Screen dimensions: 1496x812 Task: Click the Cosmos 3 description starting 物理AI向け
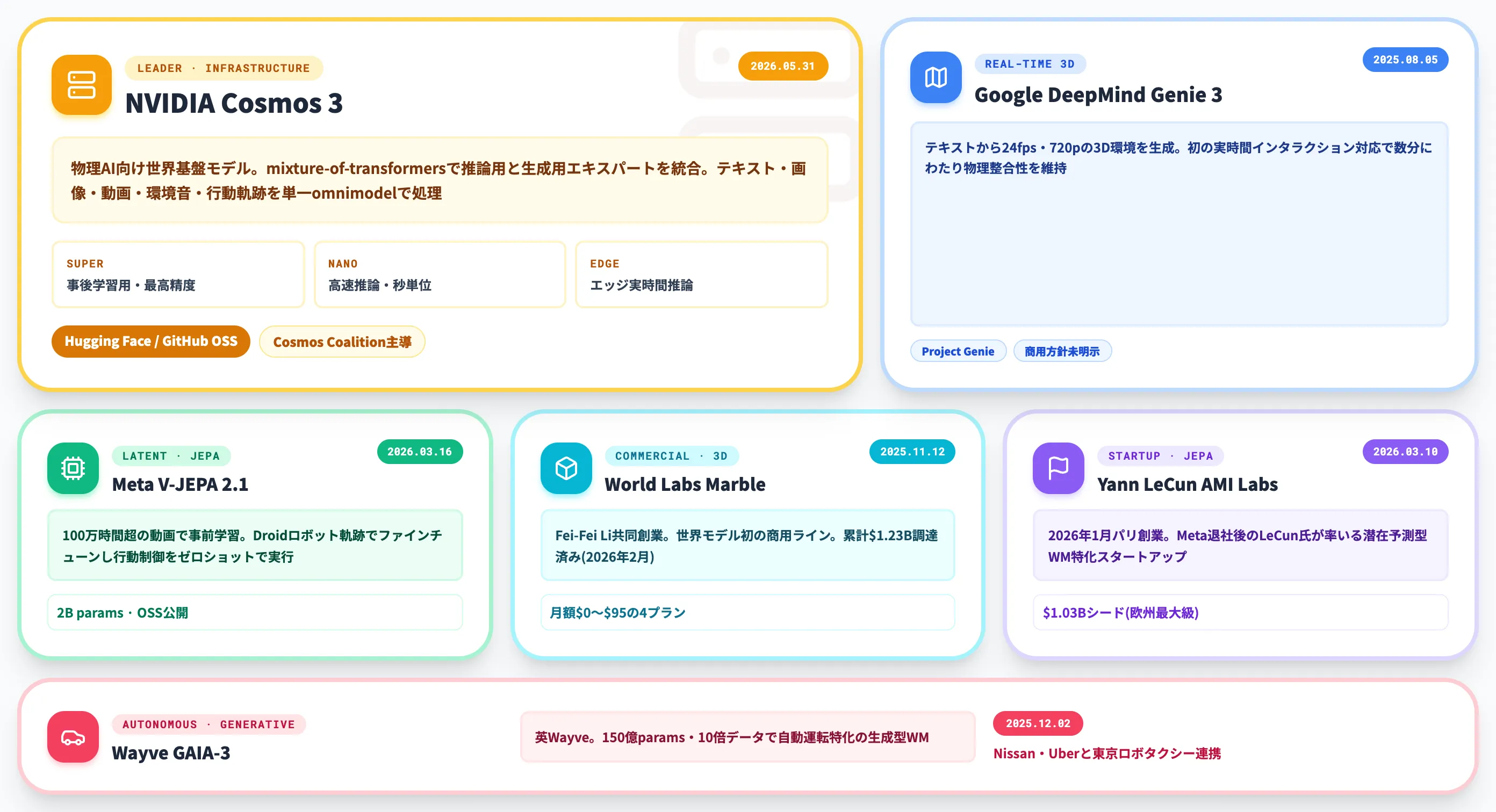tap(440, 180)
